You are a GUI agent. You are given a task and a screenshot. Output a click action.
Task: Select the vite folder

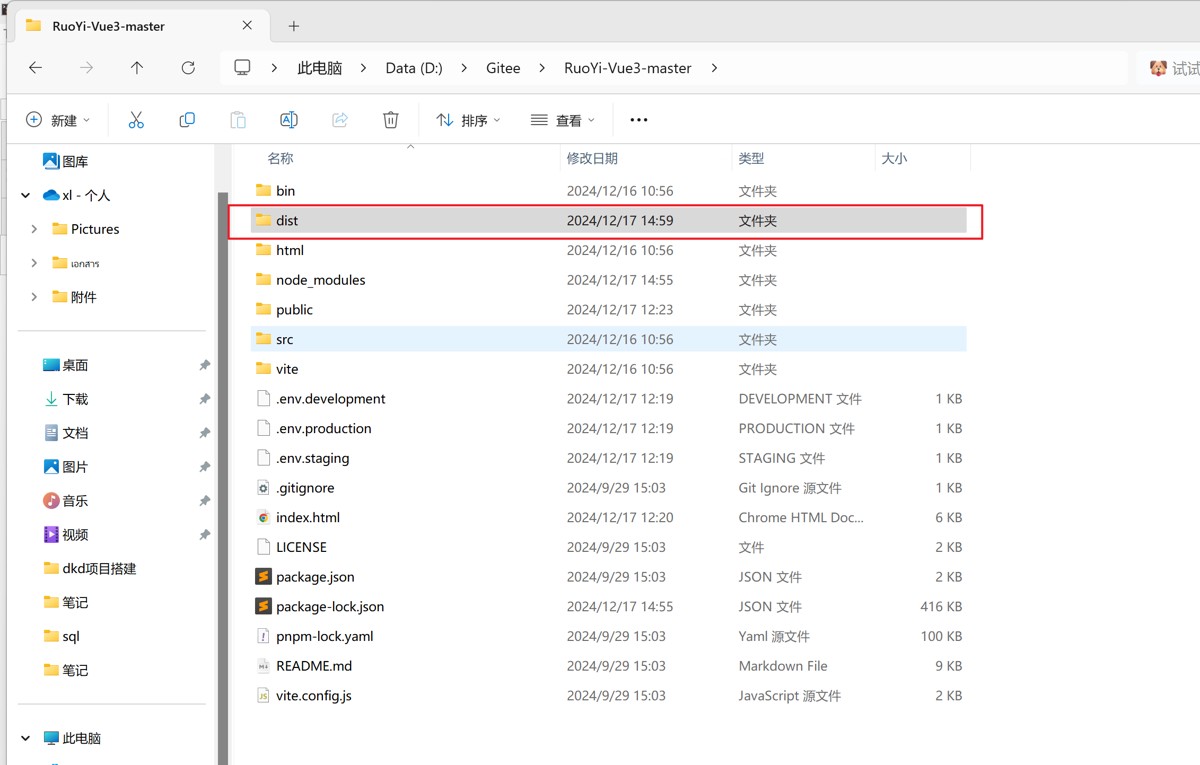point(287,369)
